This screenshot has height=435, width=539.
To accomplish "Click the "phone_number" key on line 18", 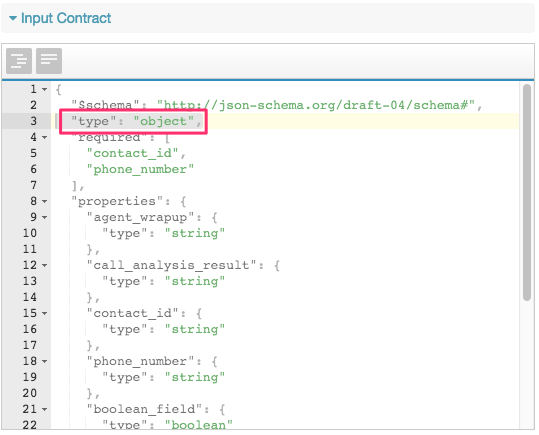I will (x=140, y=361).
